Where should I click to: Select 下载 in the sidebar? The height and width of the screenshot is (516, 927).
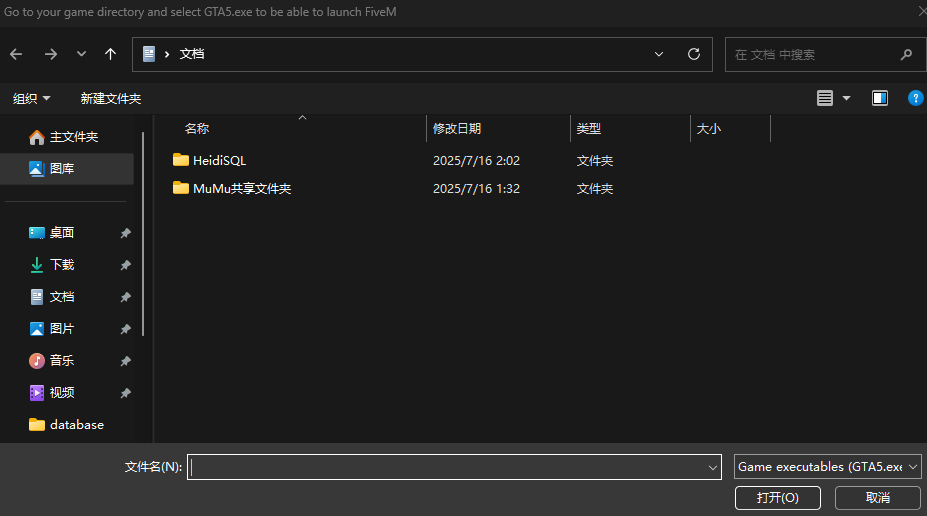62,265
